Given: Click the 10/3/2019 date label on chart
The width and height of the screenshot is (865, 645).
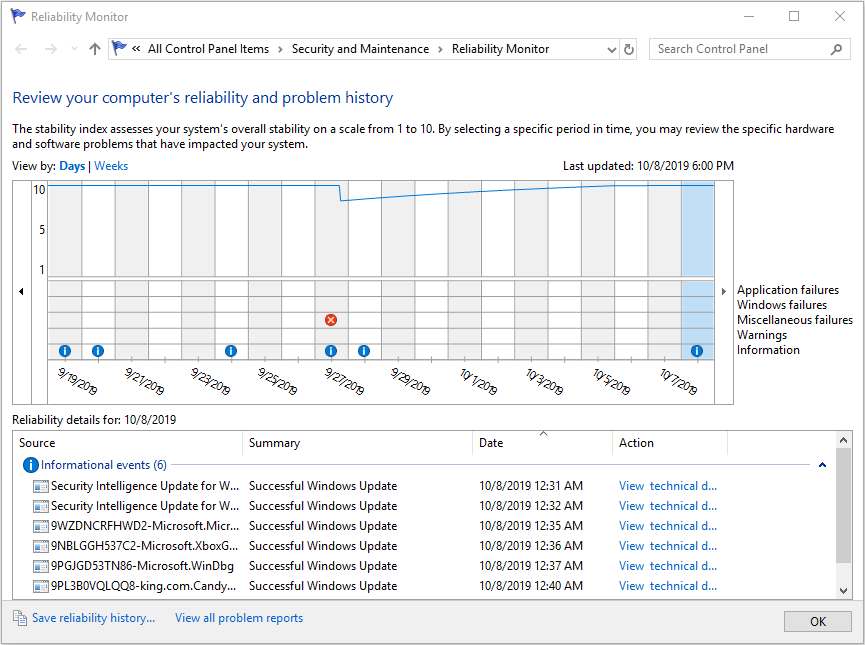Looking at the screenshot, I should tap(543, 381).
